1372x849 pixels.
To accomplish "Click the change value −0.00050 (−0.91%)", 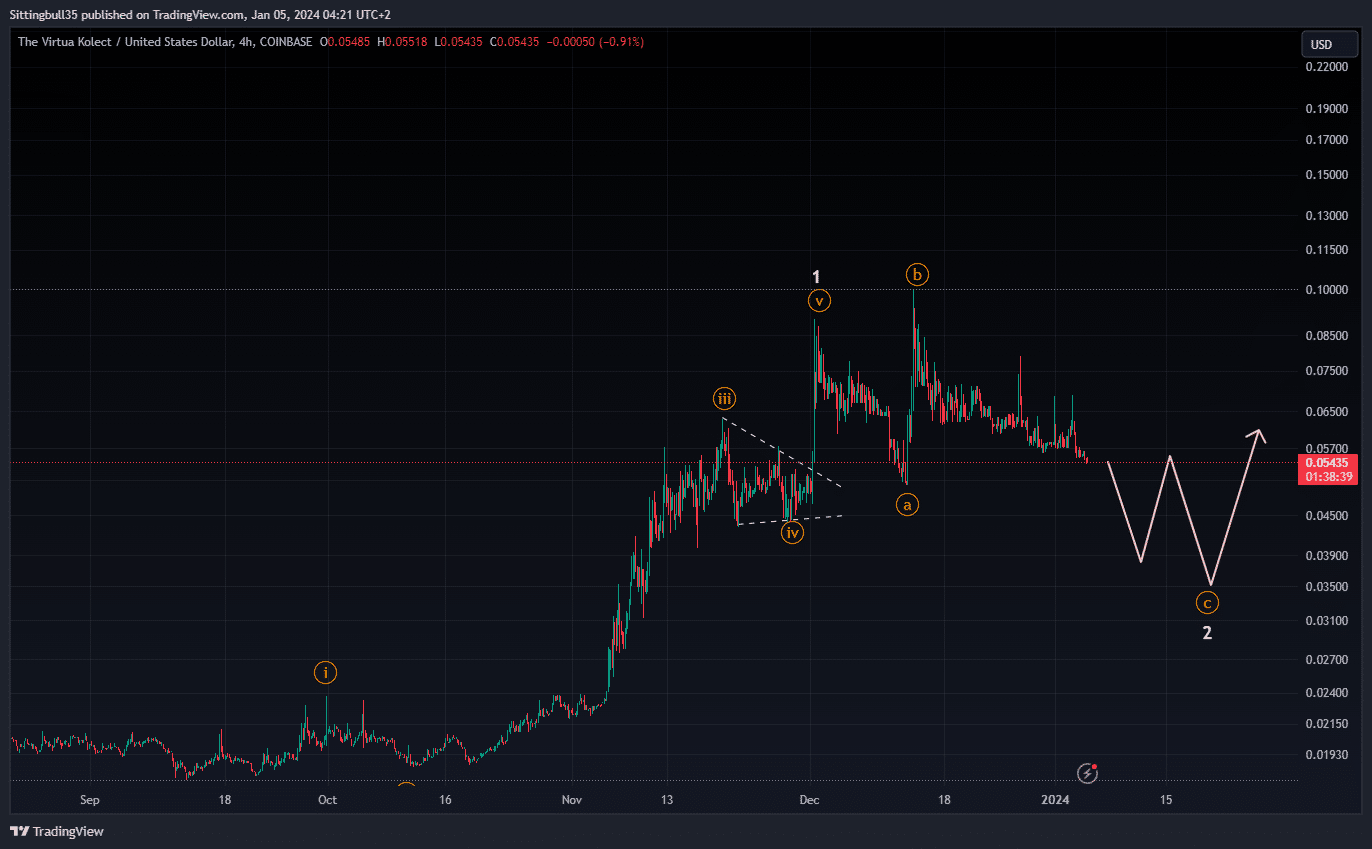I will (594, 42).
